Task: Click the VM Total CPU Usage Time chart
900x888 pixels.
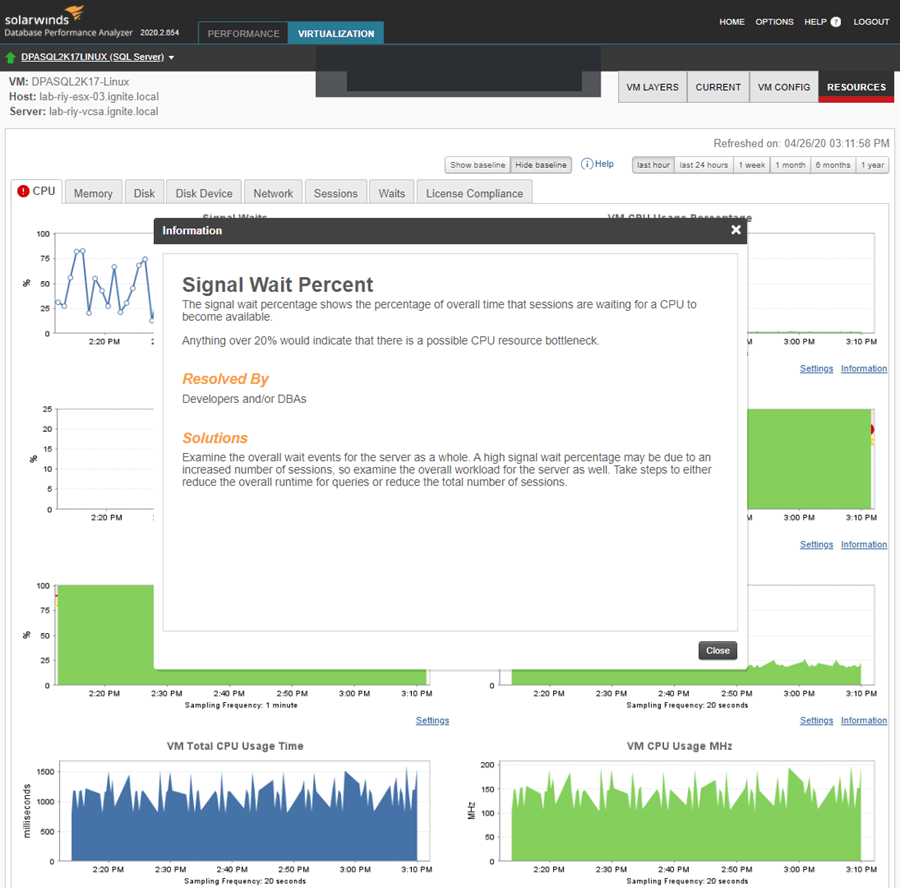Action: [x=244, y=812]
